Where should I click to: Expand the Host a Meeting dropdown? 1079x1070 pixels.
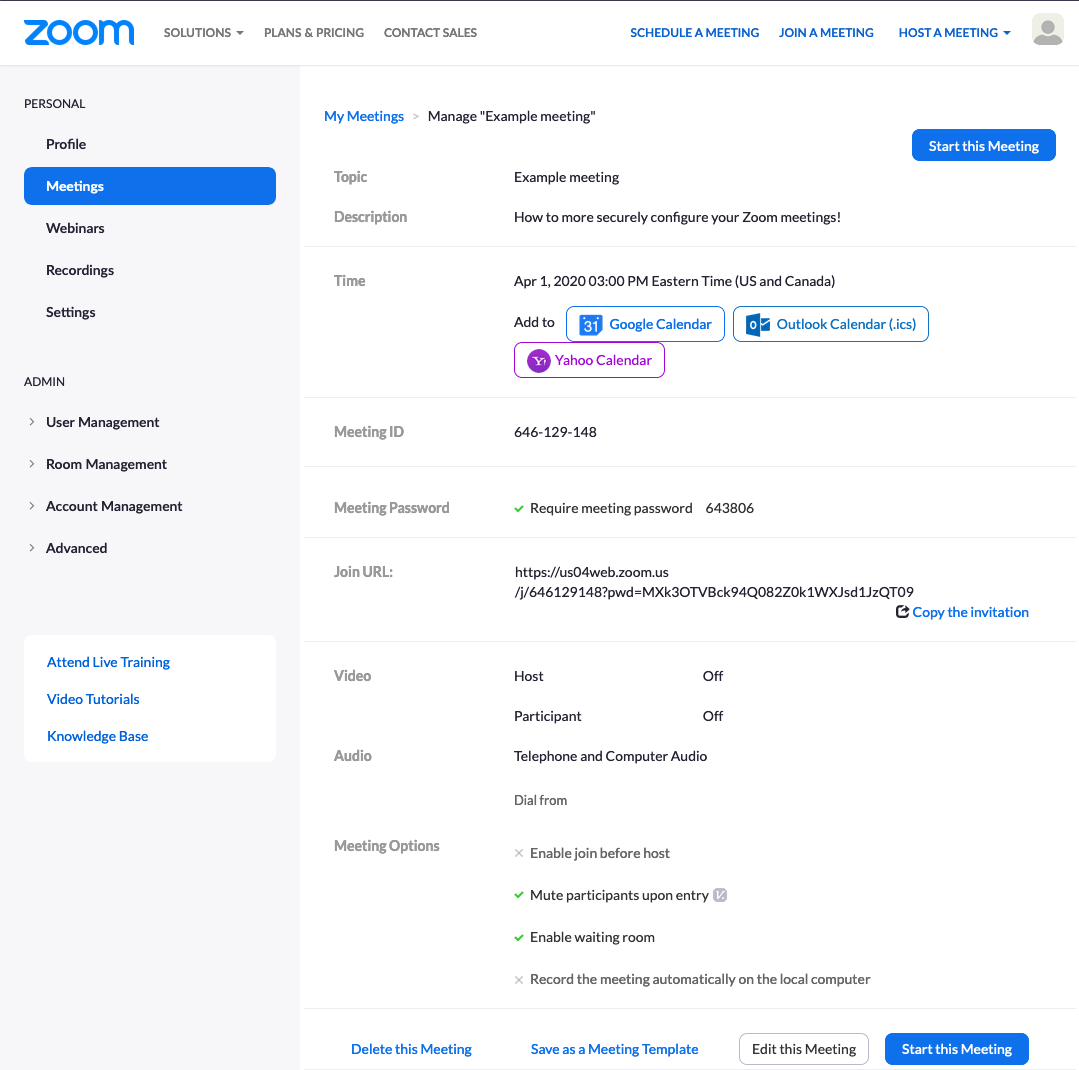coord(954,33)
